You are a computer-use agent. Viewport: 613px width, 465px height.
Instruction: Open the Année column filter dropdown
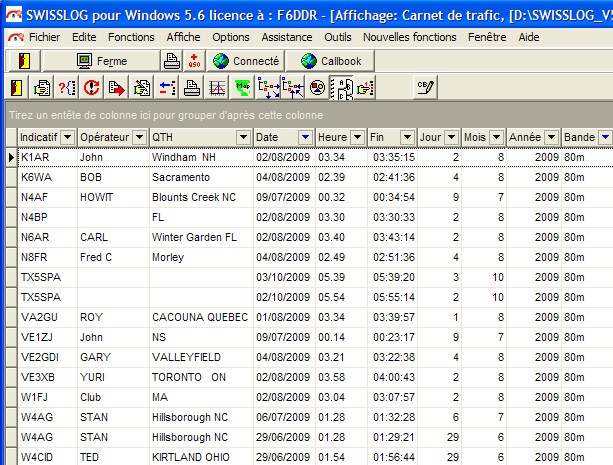(x=551, y=137)
